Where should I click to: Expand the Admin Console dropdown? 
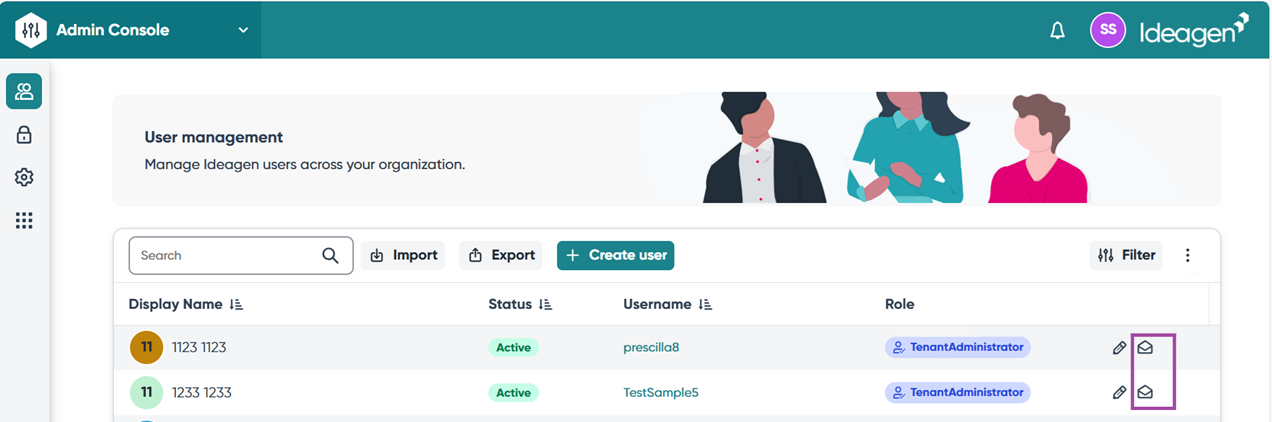coord(243,30)
